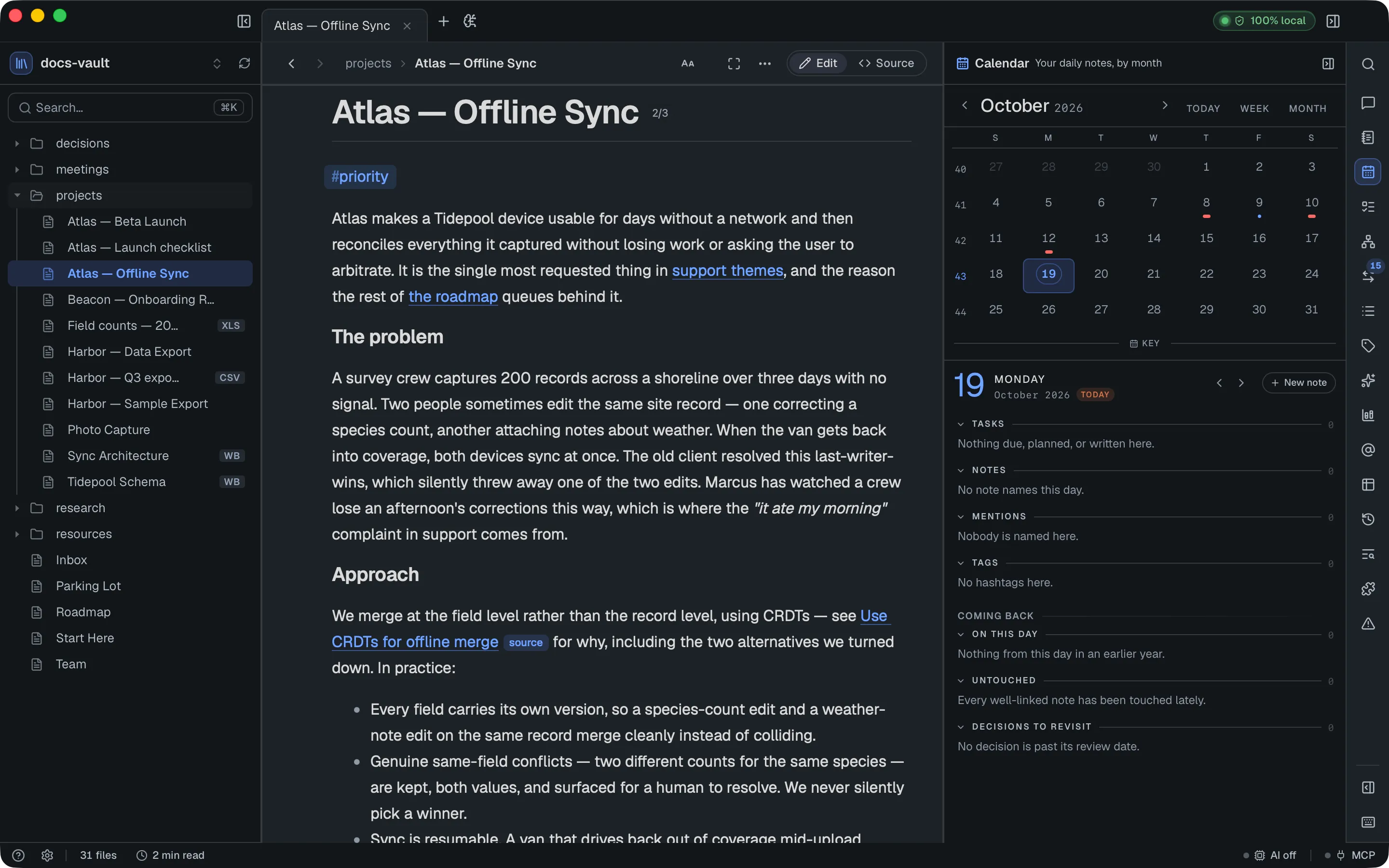Screen dimensions: 1389x868
Task: Toggle the right sidebar panel icon
Action: 1333,21
